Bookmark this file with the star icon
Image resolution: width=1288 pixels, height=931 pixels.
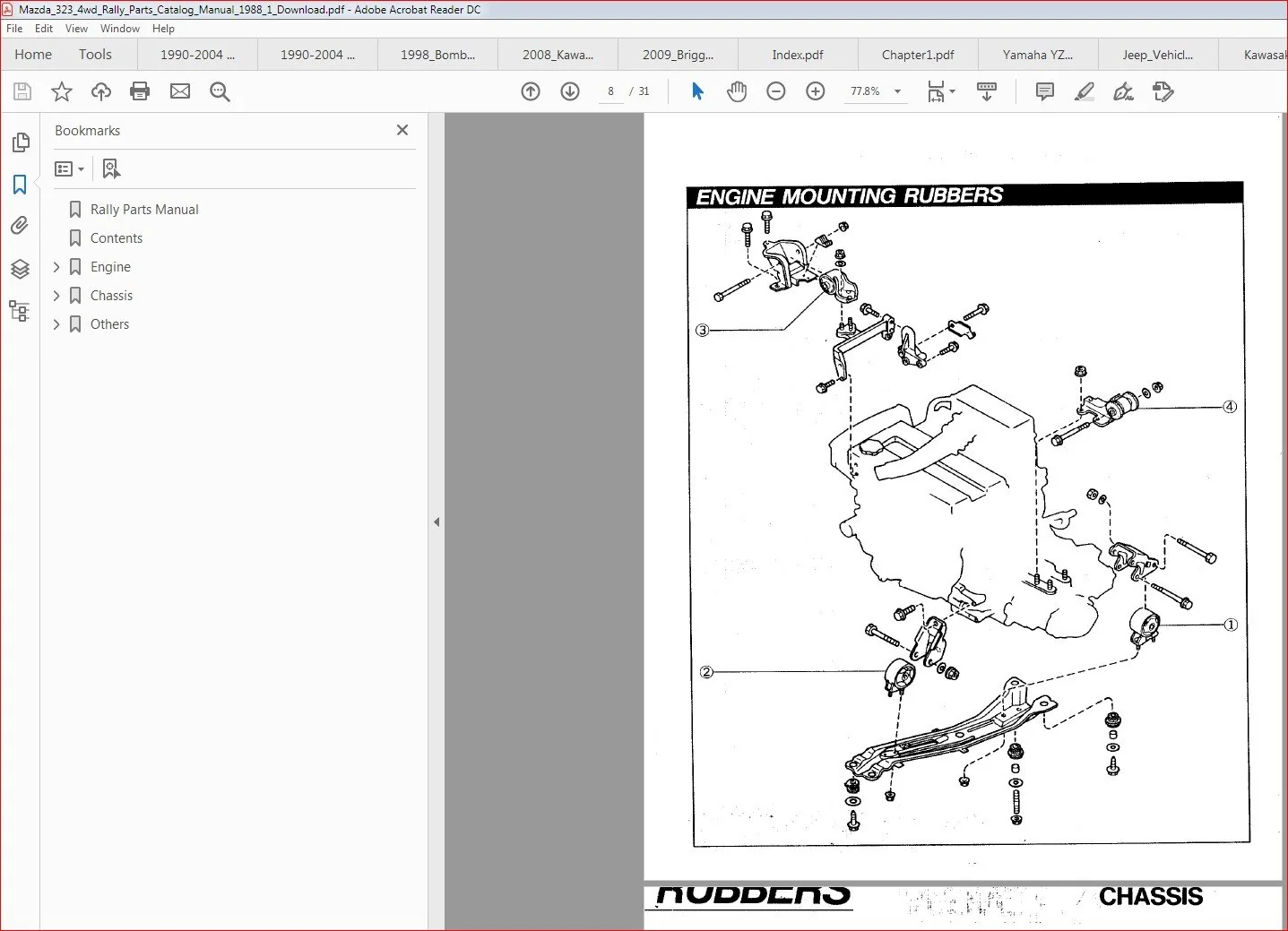[62, 91]
